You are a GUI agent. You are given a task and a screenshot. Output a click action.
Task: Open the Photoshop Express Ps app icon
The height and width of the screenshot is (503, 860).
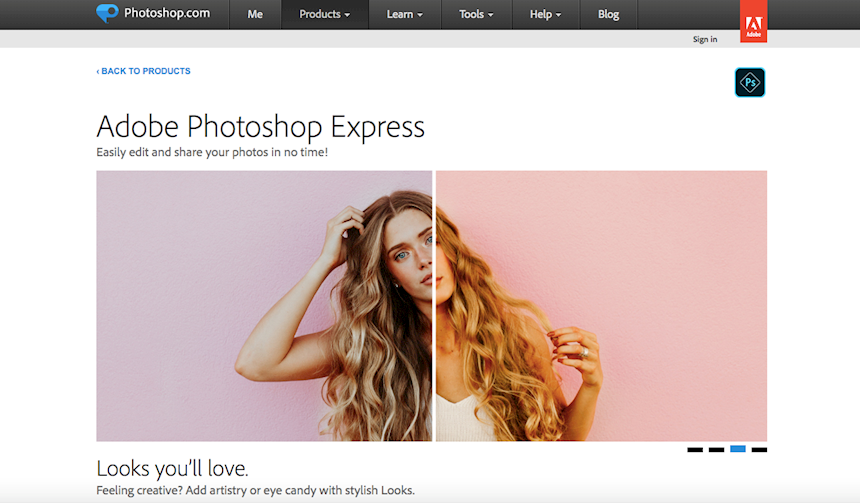tap(750, 83)
